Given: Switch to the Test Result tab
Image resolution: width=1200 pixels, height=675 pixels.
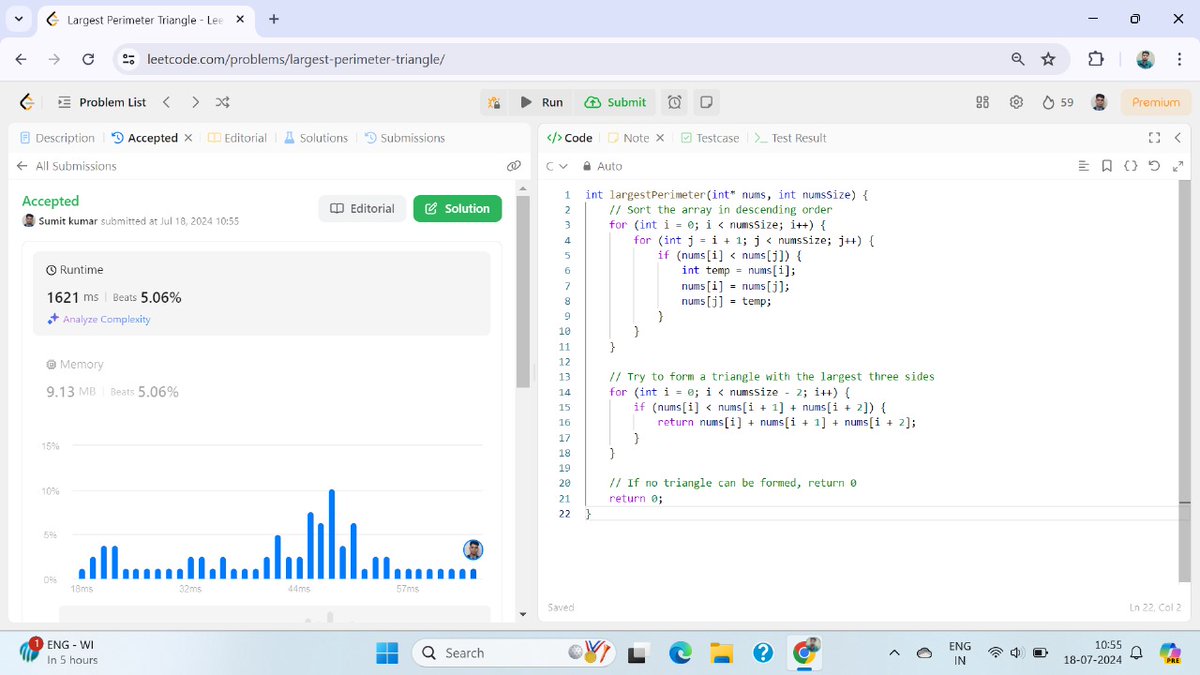Looking at the screenshot, I should 790,138.
